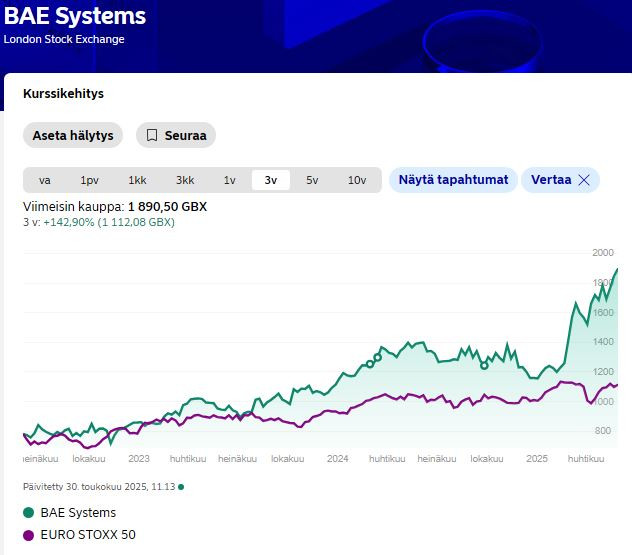Image resolution: width=632 pixels, height=555 pixels.
Task: Click the Päivitetty 30. toukokuu 2025 timestamp
Action: coord(99,487)
